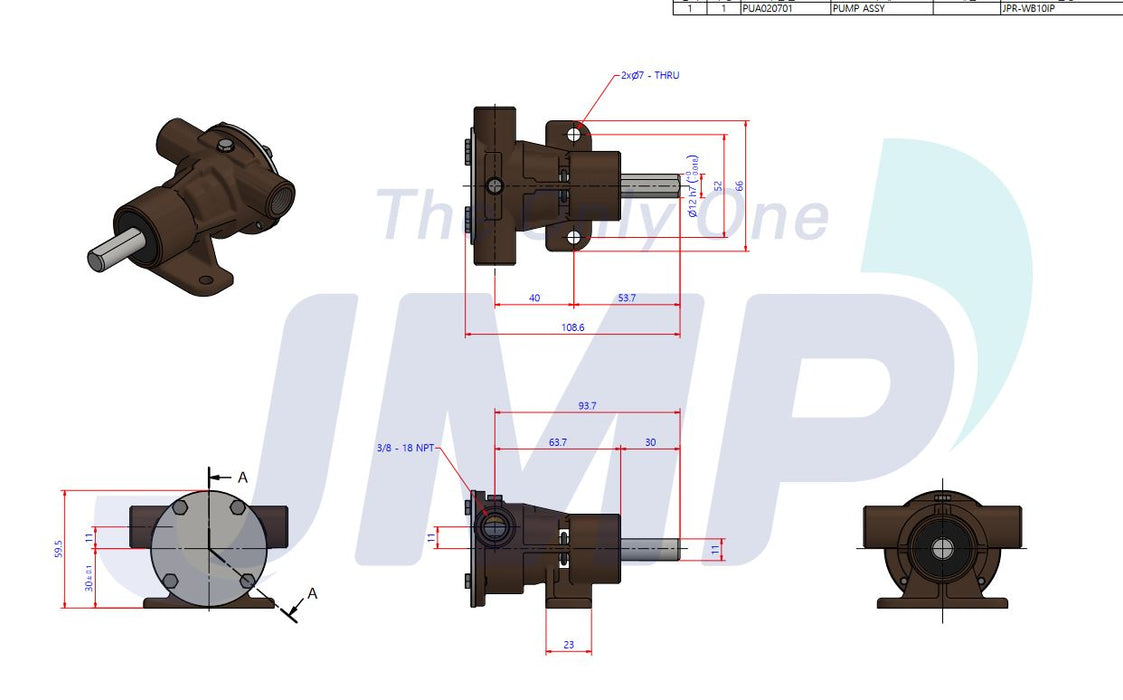The height and width of the screenshot is (700, 1123).
Task: Click the 53.7 dimension value
Action: [x=627, y=298]
